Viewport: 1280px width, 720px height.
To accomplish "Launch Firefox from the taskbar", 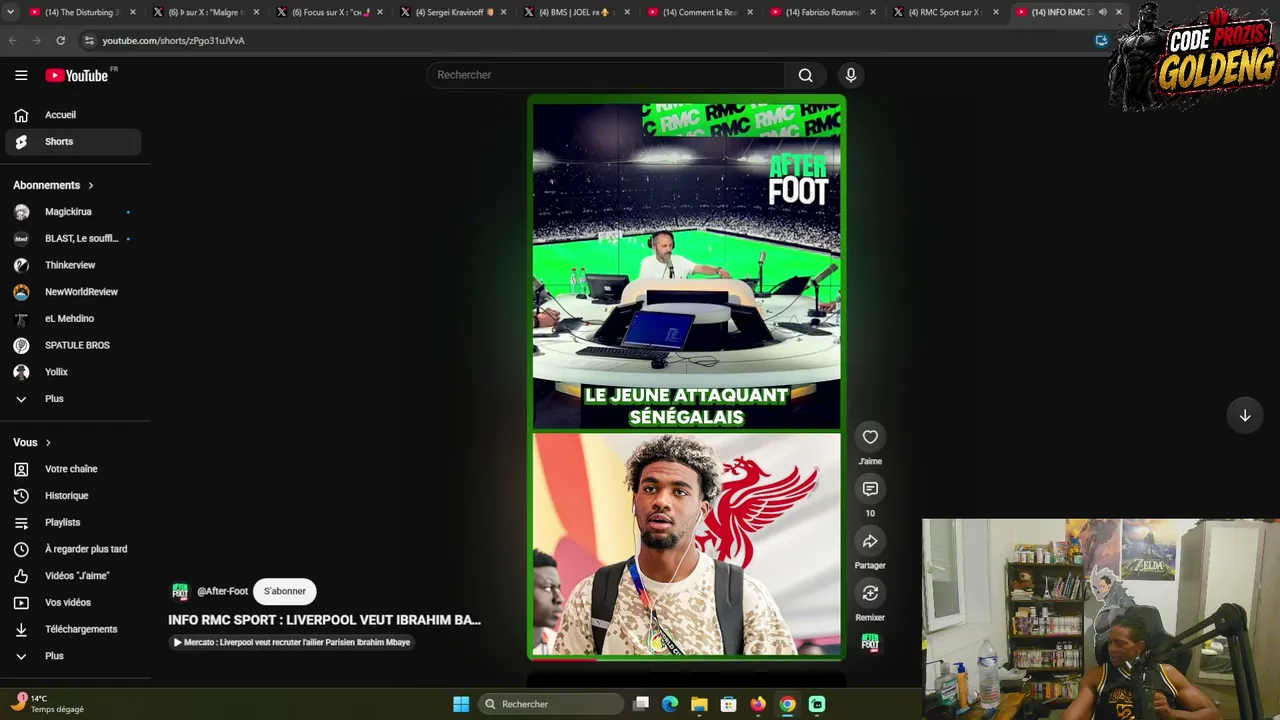I will pos(758,704).
